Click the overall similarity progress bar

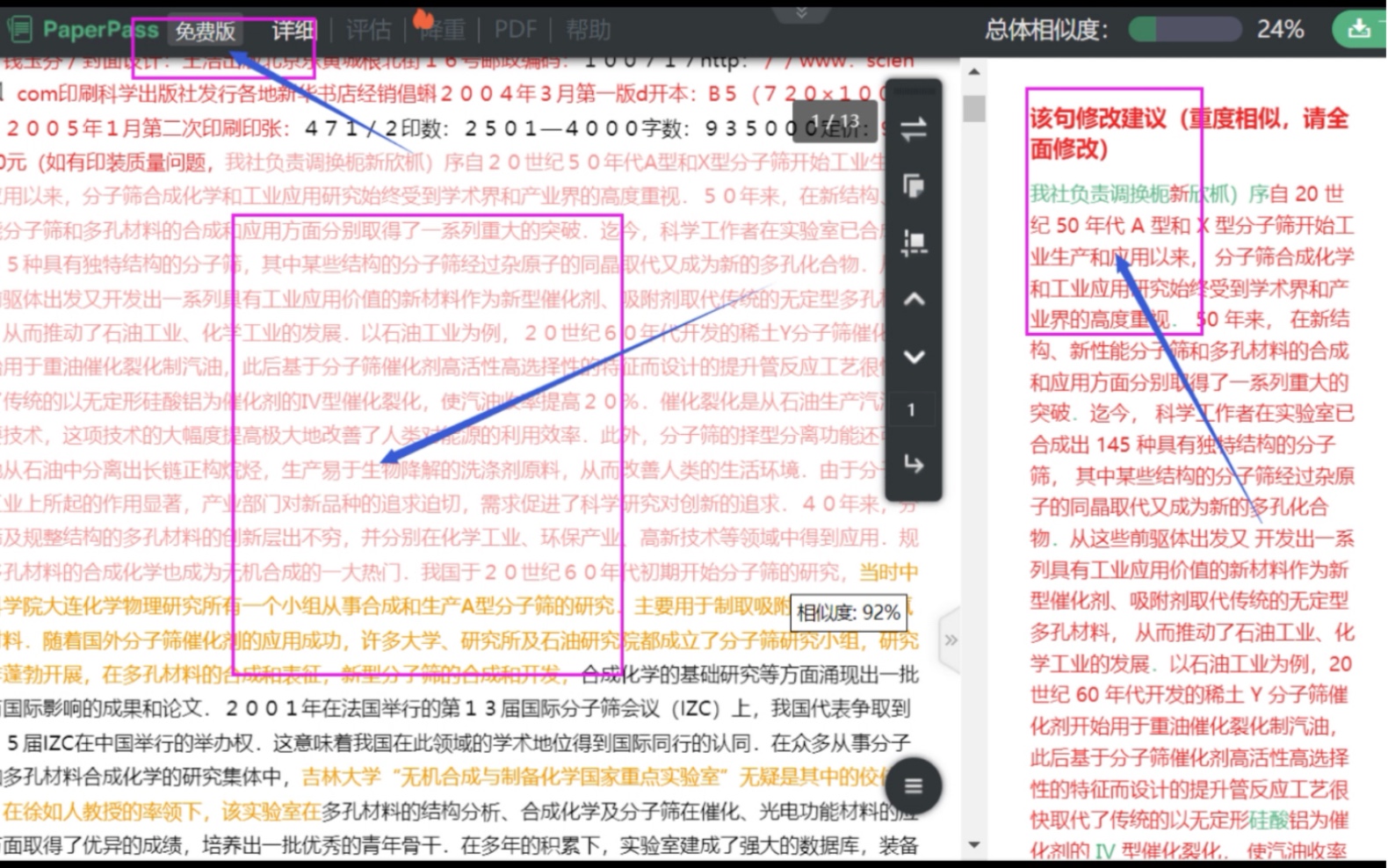[x=1184, y=30]
